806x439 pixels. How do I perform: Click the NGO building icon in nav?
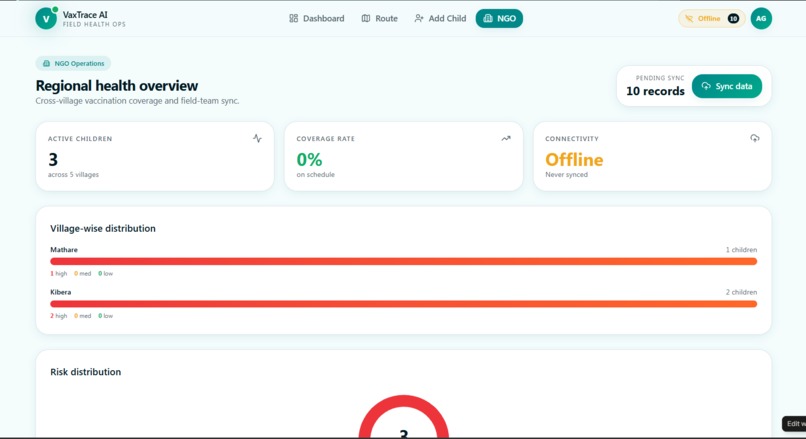click(x=488, y=19)
